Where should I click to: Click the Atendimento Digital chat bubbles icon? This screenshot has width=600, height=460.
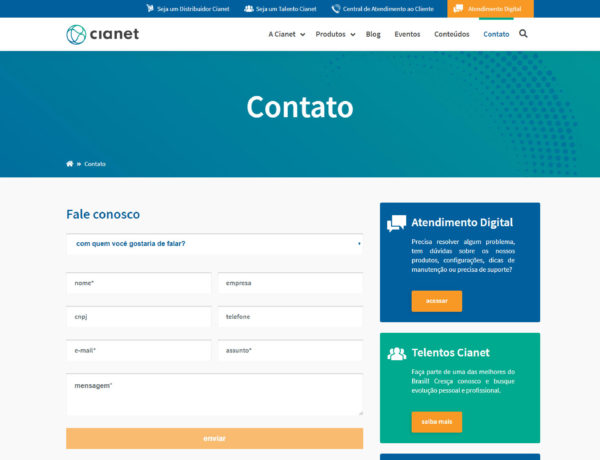(397, 223)
